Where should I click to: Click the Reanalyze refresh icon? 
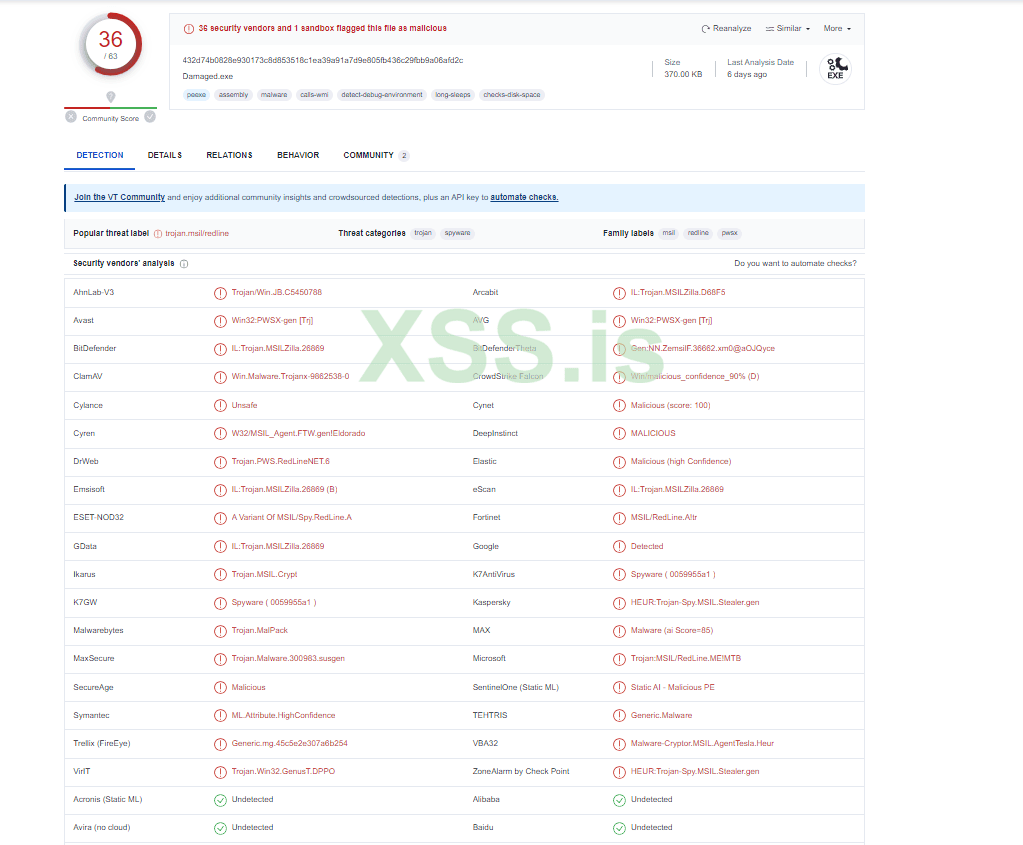[705, 29]
